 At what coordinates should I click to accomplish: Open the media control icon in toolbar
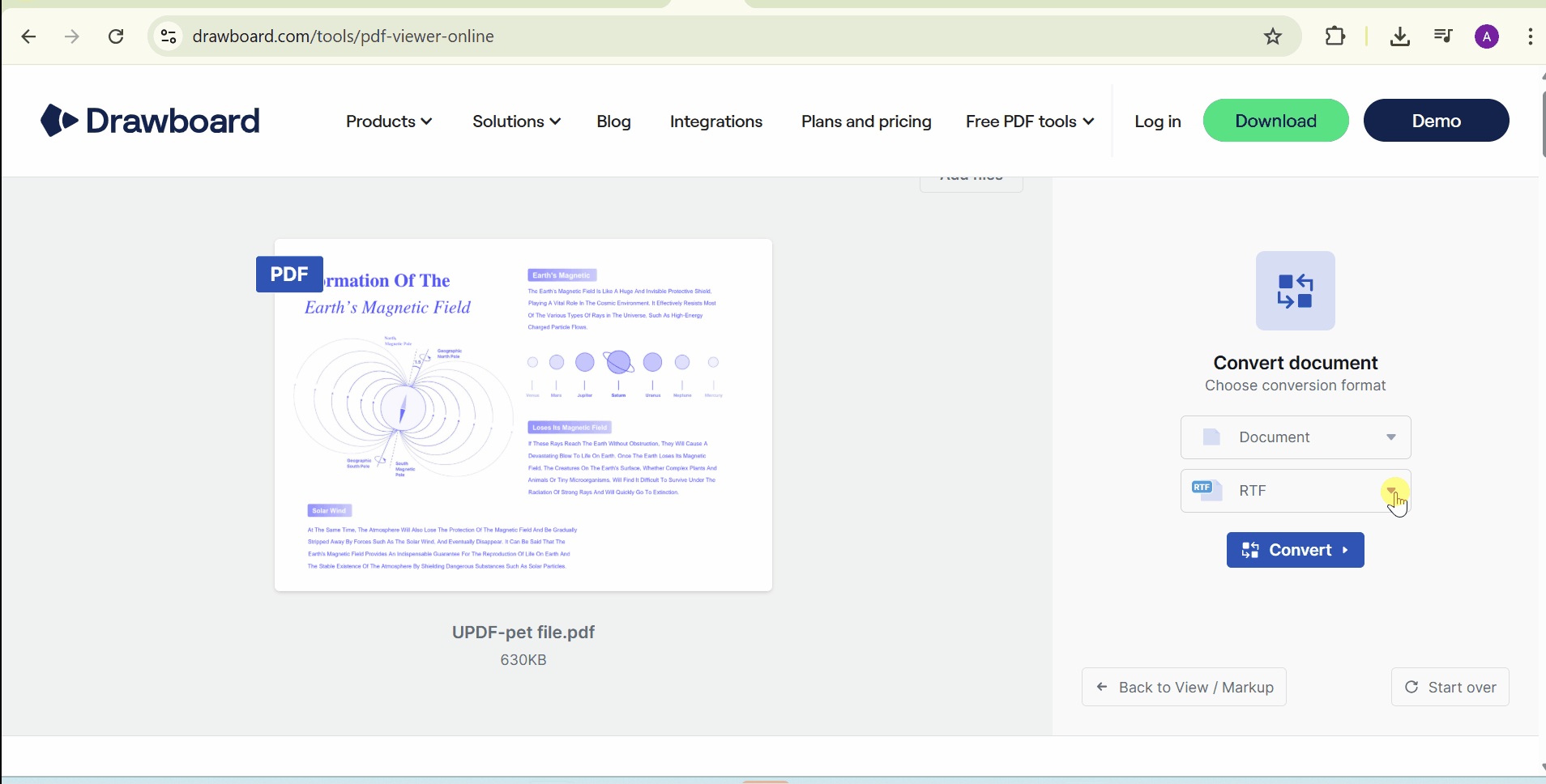pos(1443,36)
